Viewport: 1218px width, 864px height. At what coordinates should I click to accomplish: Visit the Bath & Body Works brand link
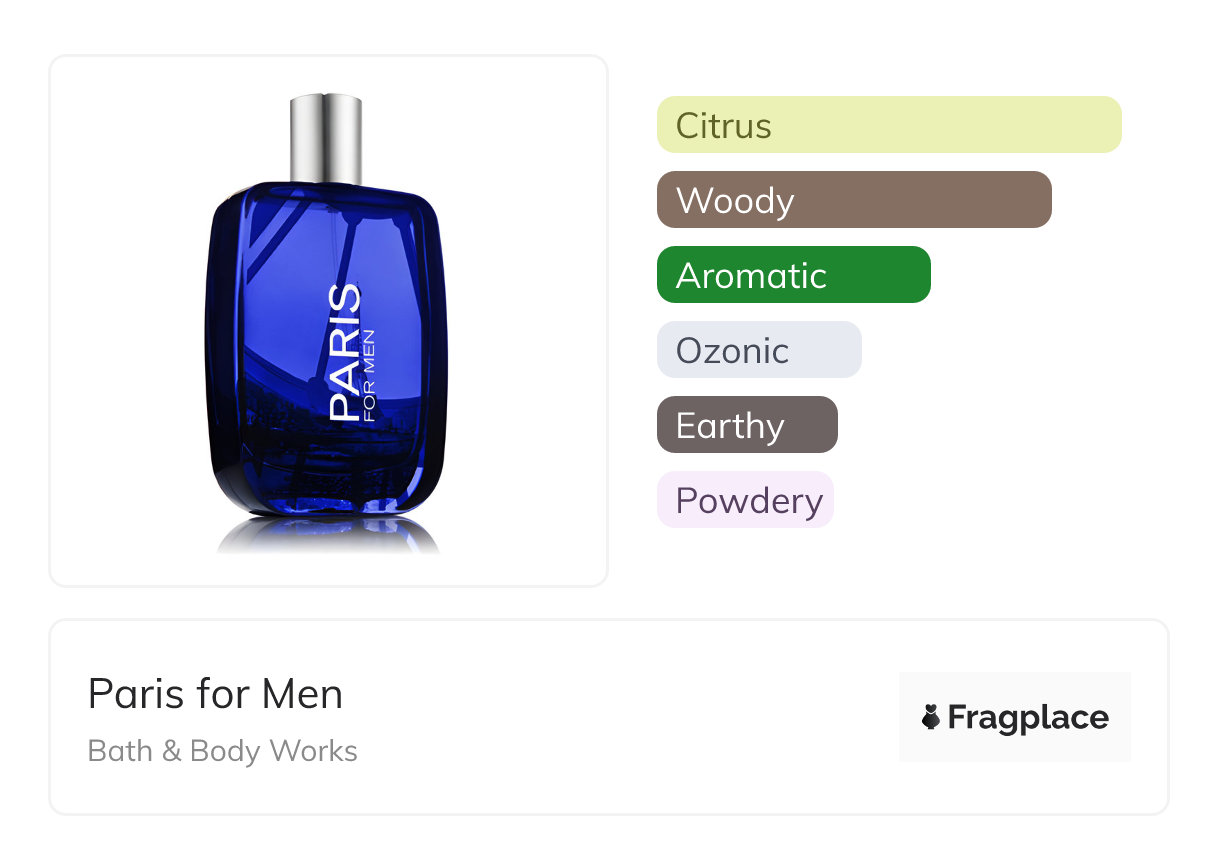pyautogui.click(x=223, y=751)
